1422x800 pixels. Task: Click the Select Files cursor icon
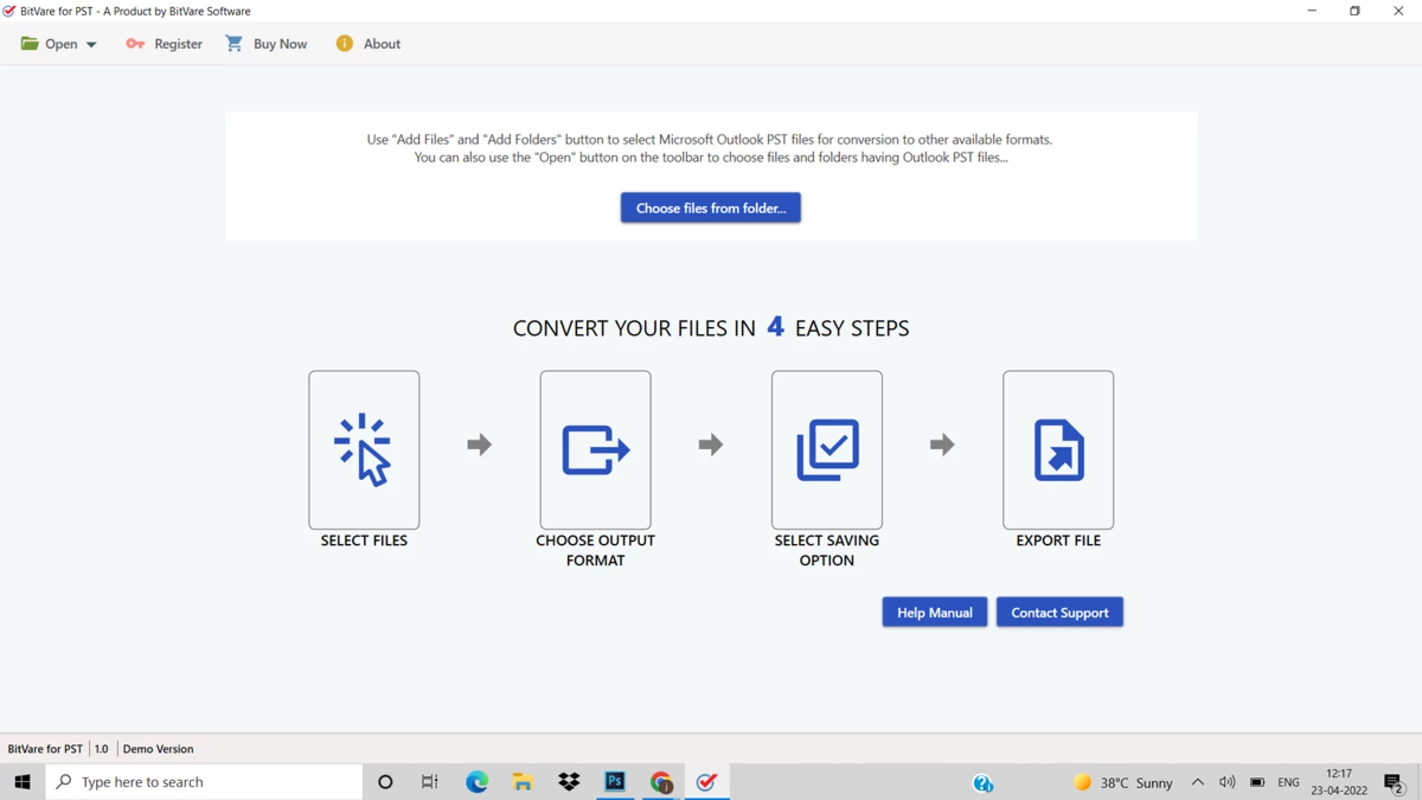coord(364,450)
